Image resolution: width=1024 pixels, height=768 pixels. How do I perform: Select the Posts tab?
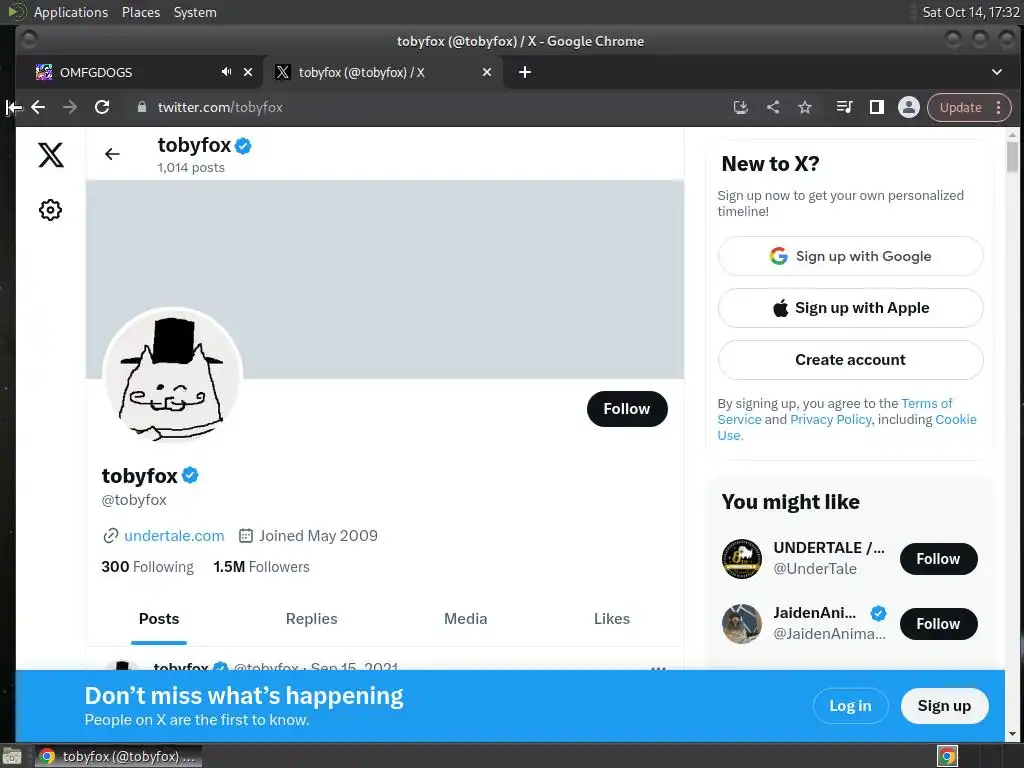(x=159, y=619)
